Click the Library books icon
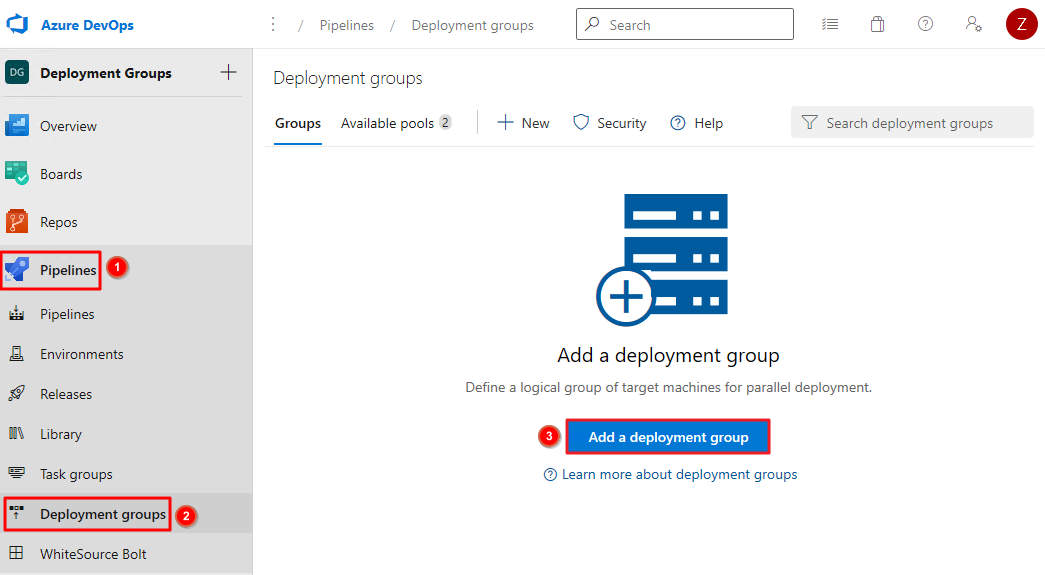Viewport: 1045px width, 575px height. pos(17,433)
